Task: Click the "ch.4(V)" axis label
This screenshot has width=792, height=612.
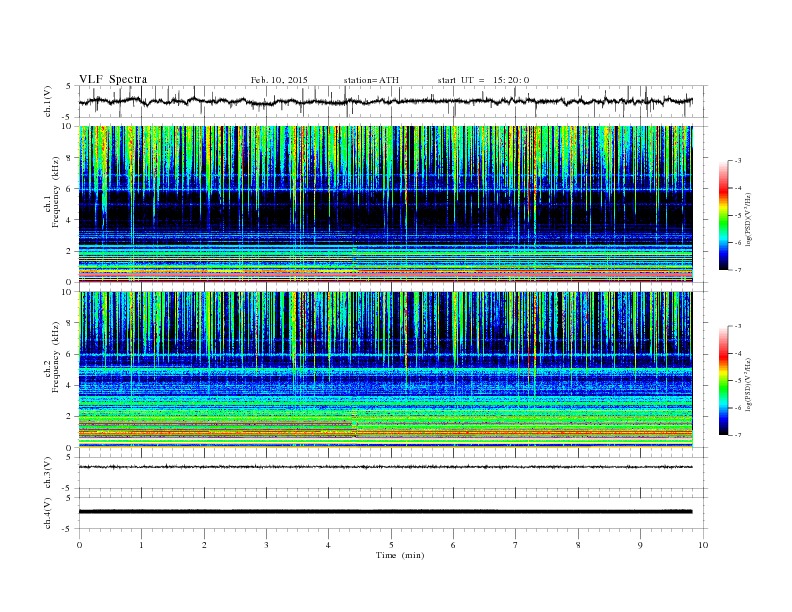Action: click(48, 513)
